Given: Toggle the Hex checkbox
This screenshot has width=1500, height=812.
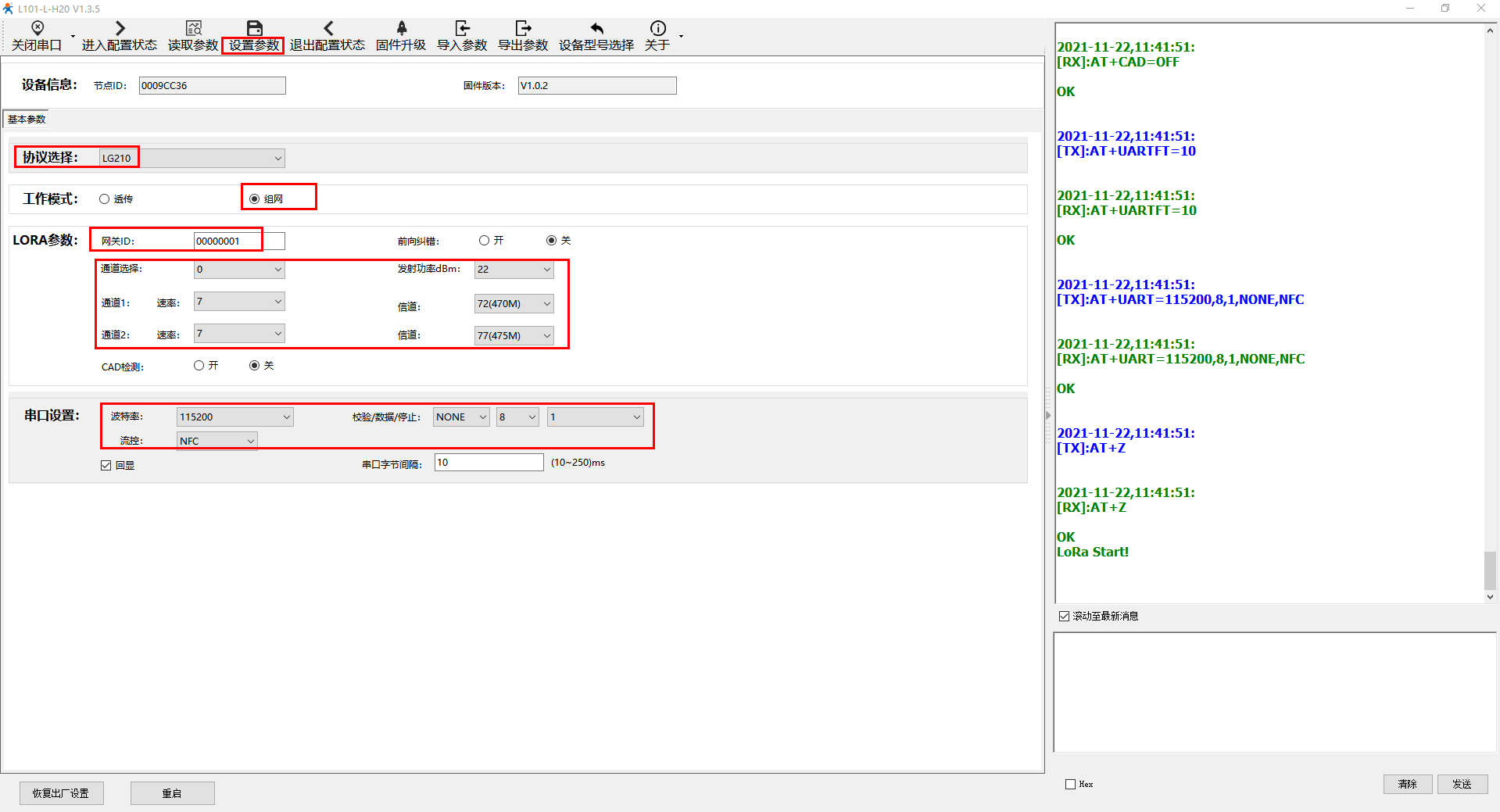Looking at the screenshot, I should coord(1071,785).
